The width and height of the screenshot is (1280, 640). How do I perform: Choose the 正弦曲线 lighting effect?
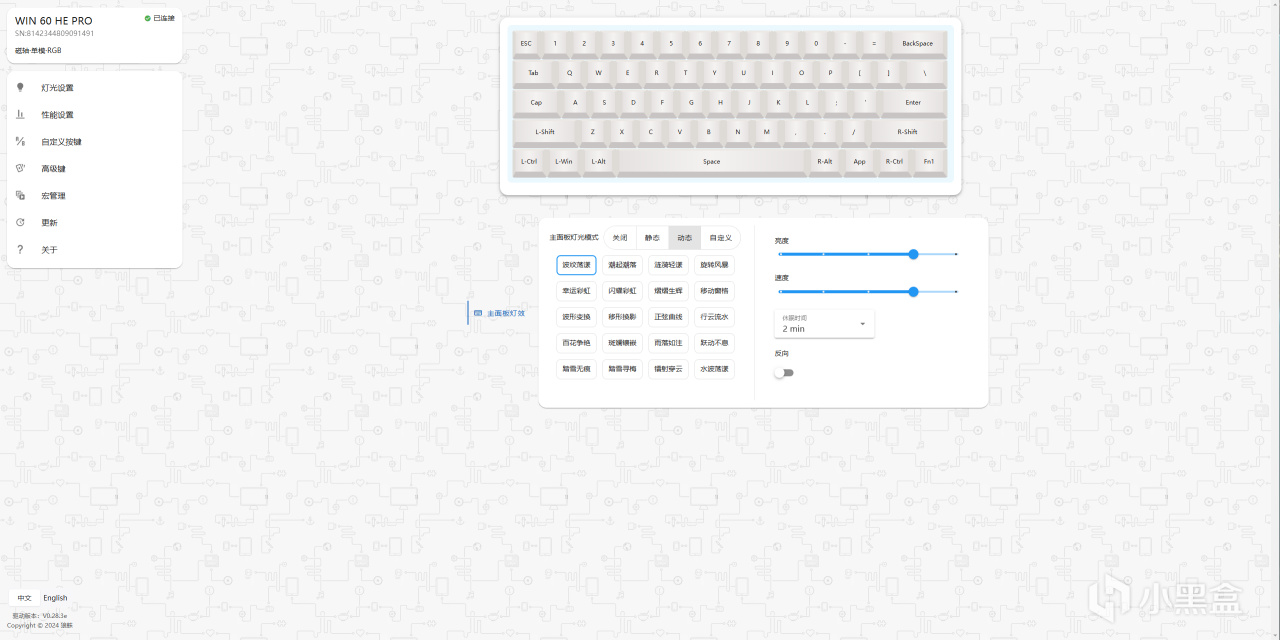click(668, 317)
